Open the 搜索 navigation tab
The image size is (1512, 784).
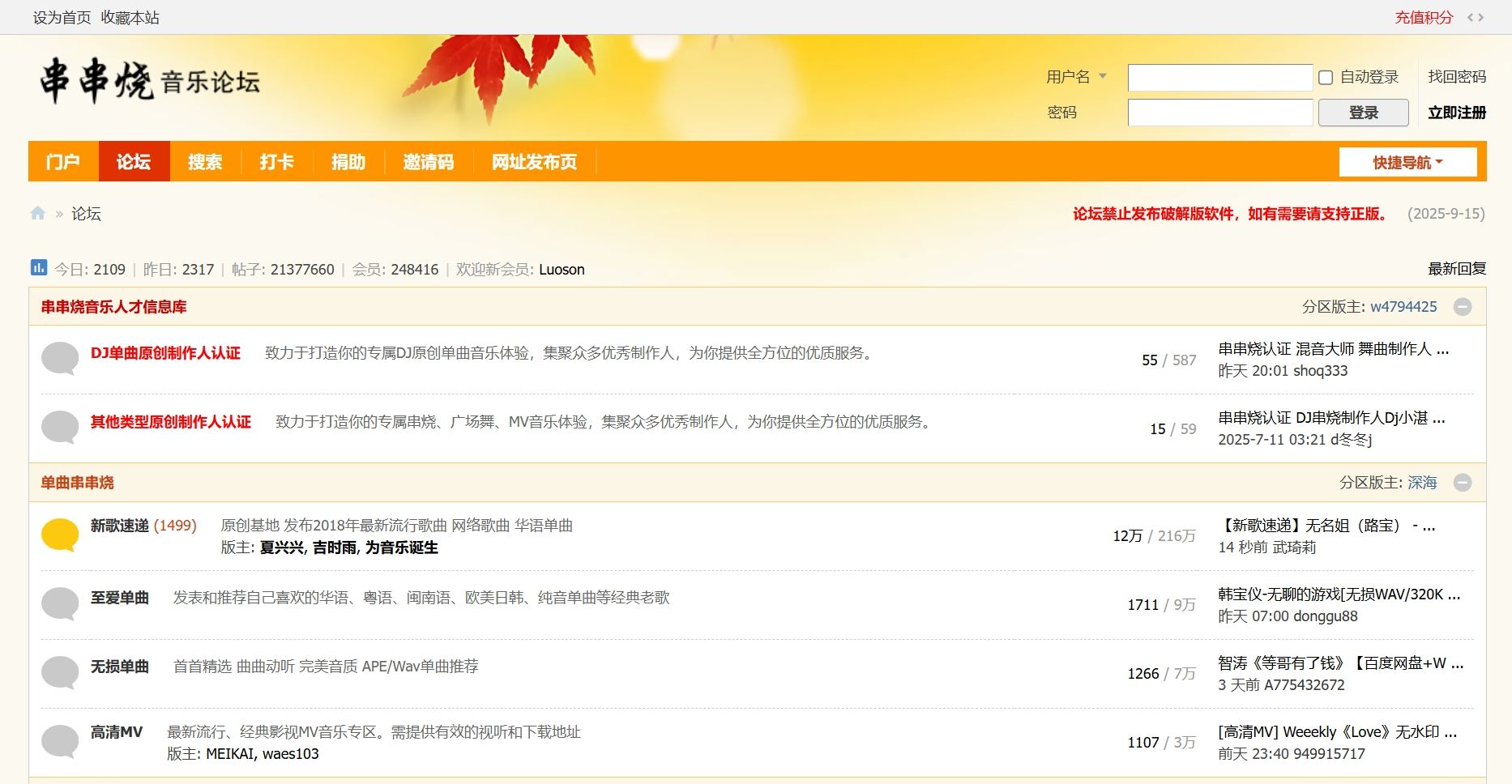pos(205,162)
